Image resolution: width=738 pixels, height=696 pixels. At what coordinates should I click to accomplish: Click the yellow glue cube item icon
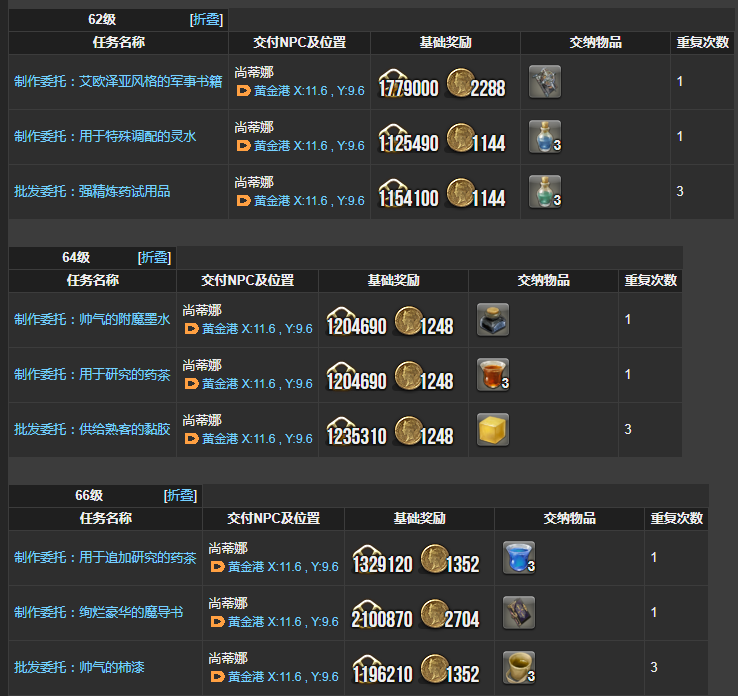click(x=493, y=430)
